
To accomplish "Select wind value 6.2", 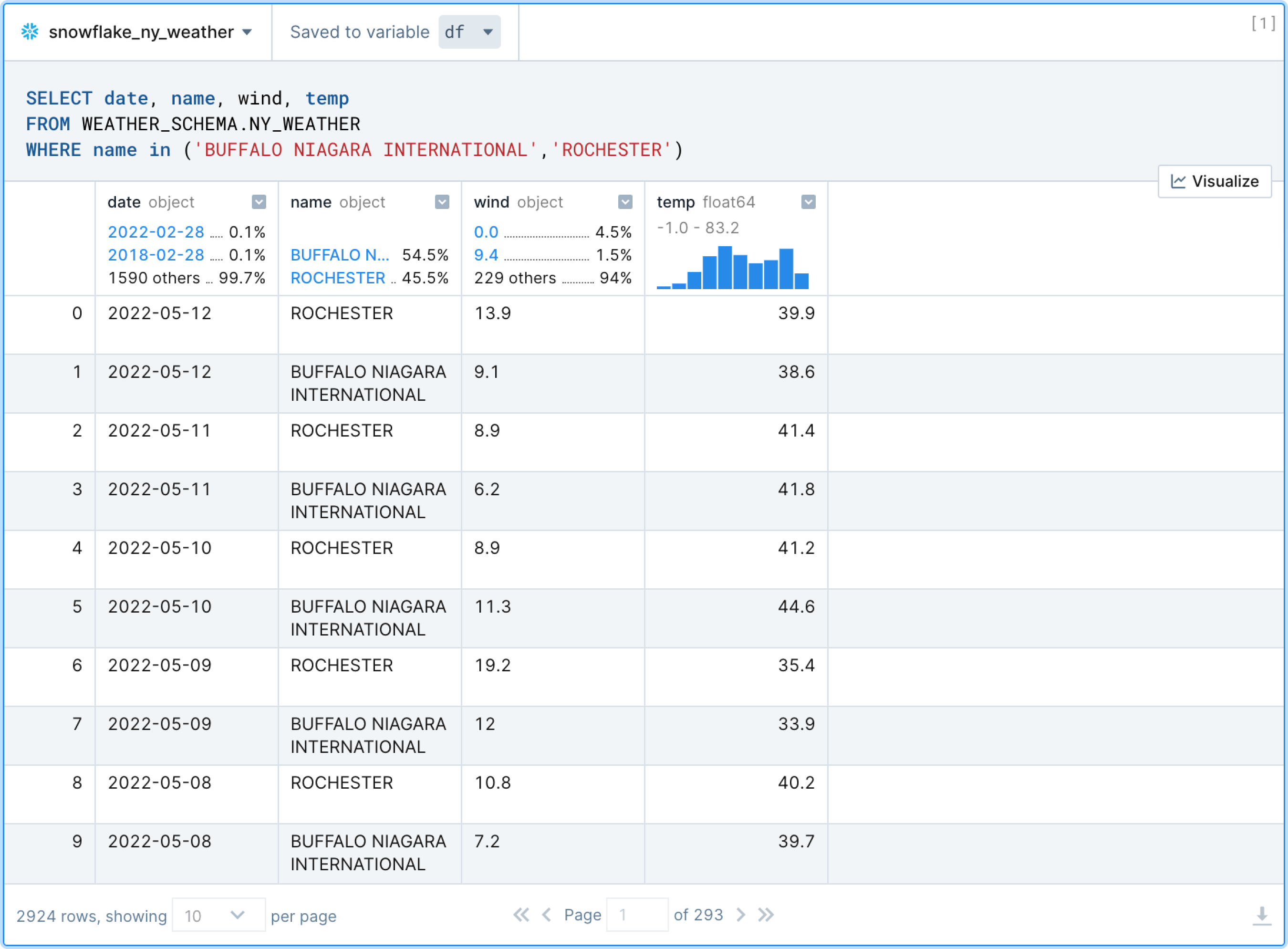I will click(487, 489).
